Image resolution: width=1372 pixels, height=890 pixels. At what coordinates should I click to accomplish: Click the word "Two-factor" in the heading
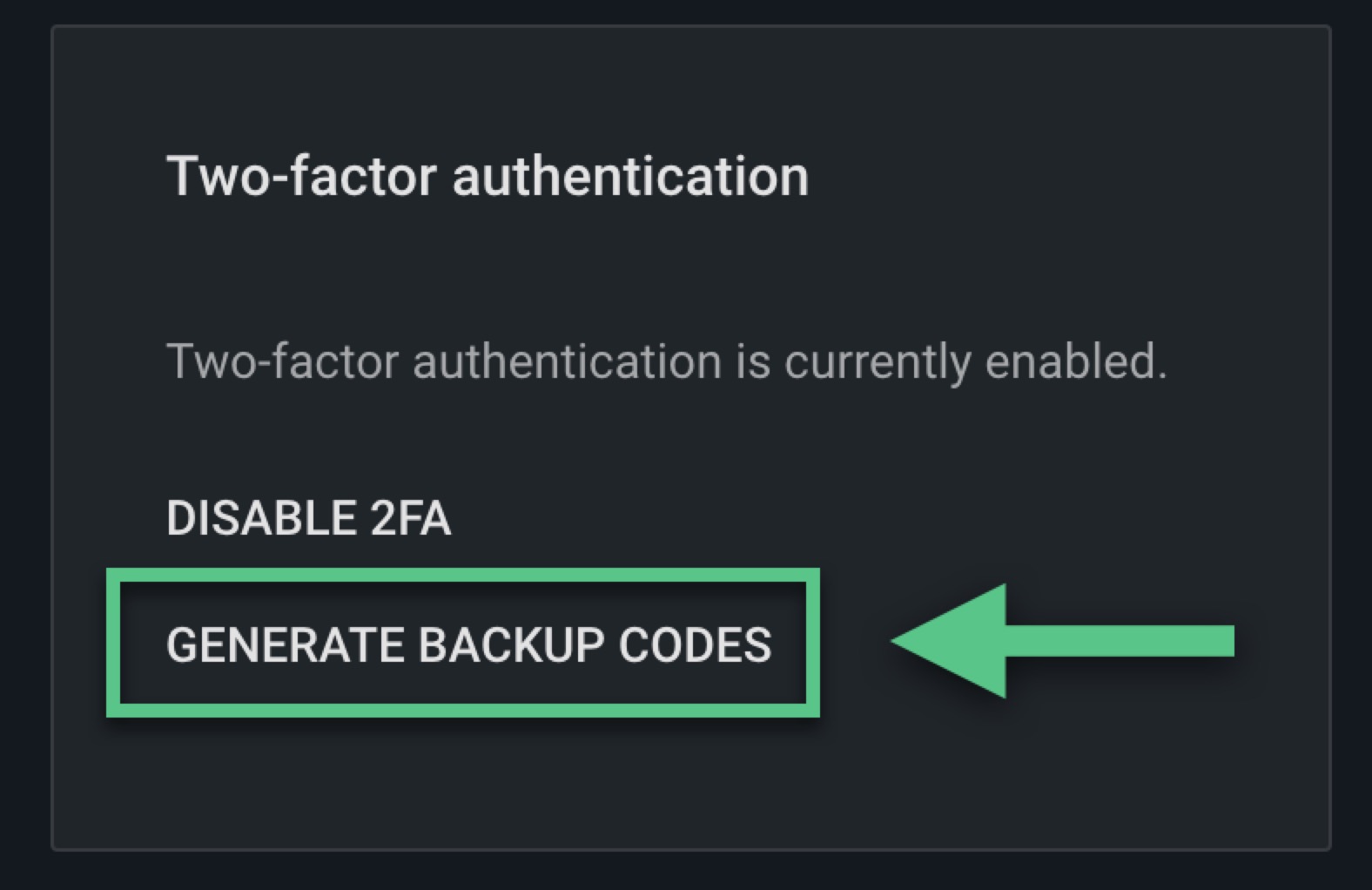point(301,176)
